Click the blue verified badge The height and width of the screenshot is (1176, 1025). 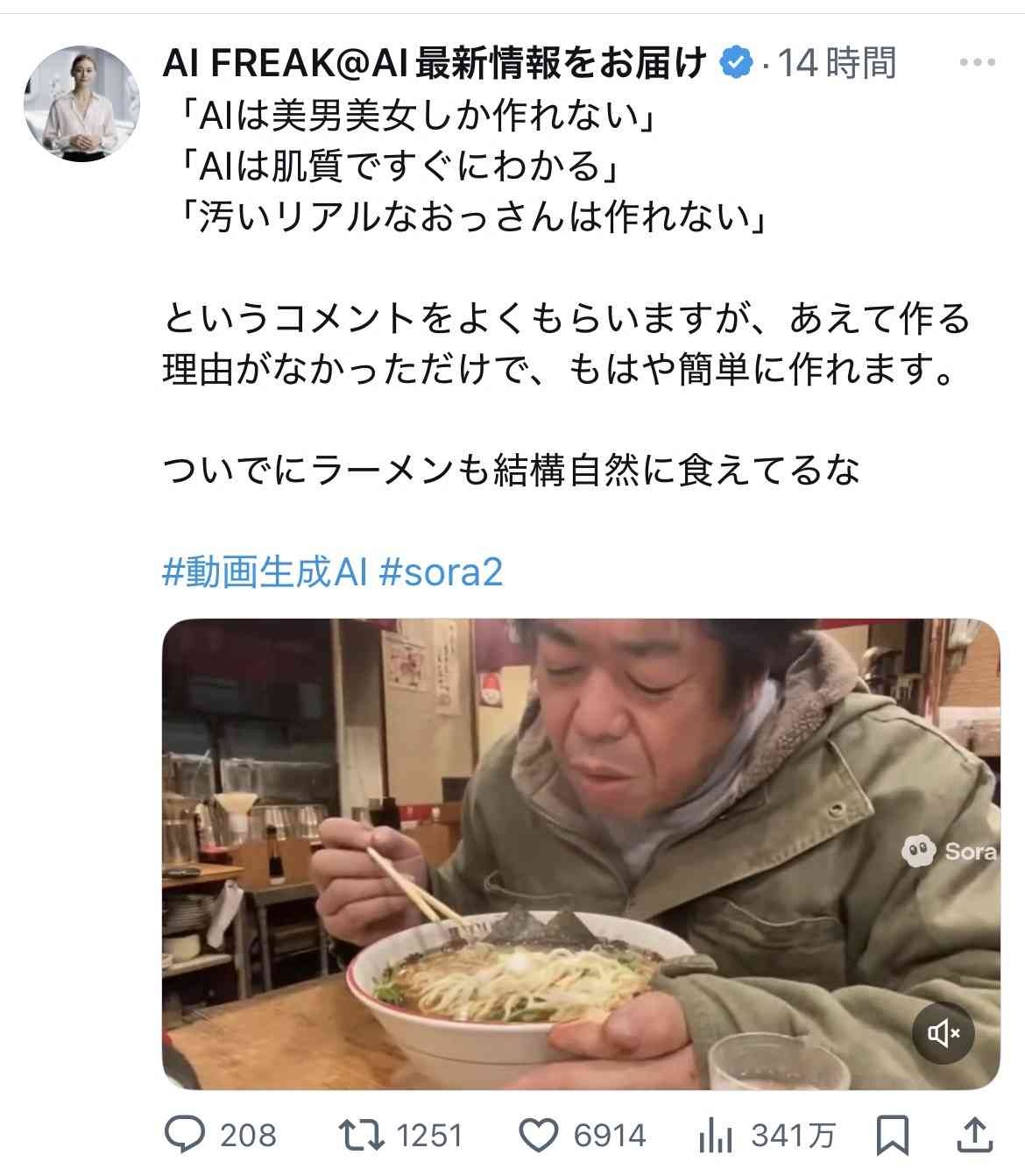[736, 62]
